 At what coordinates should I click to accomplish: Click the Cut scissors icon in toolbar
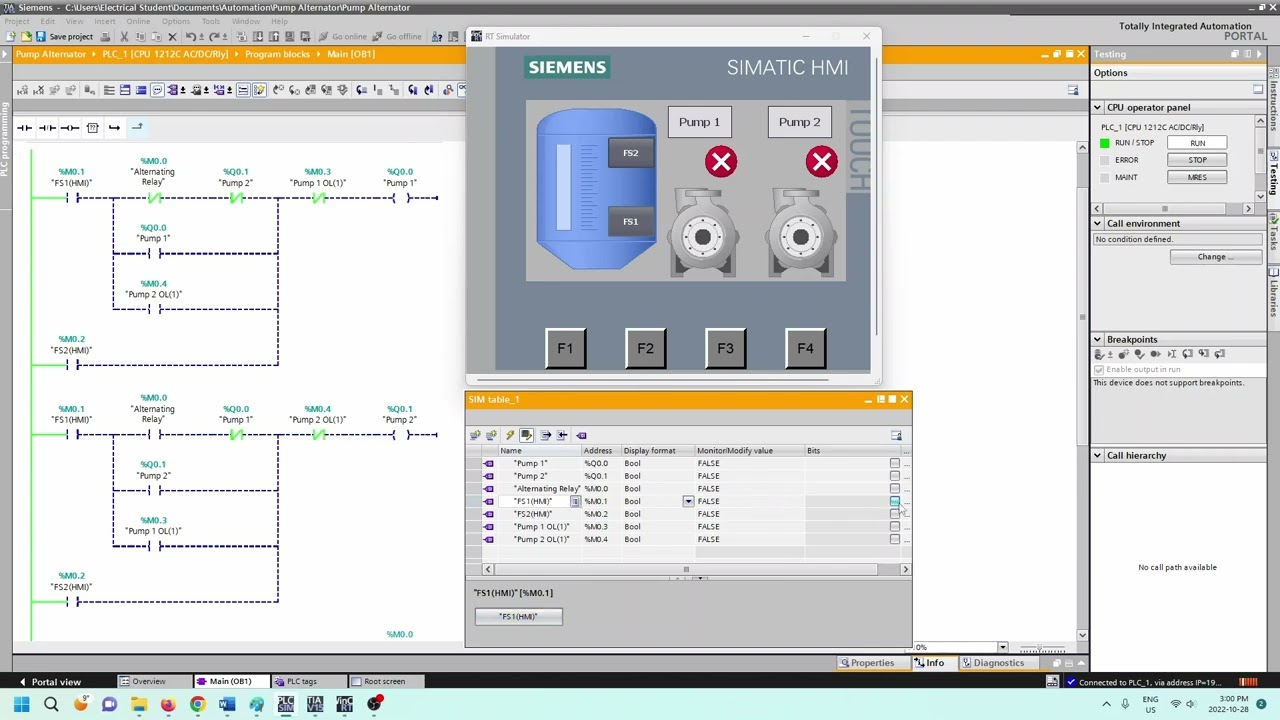tap(124, 36)
